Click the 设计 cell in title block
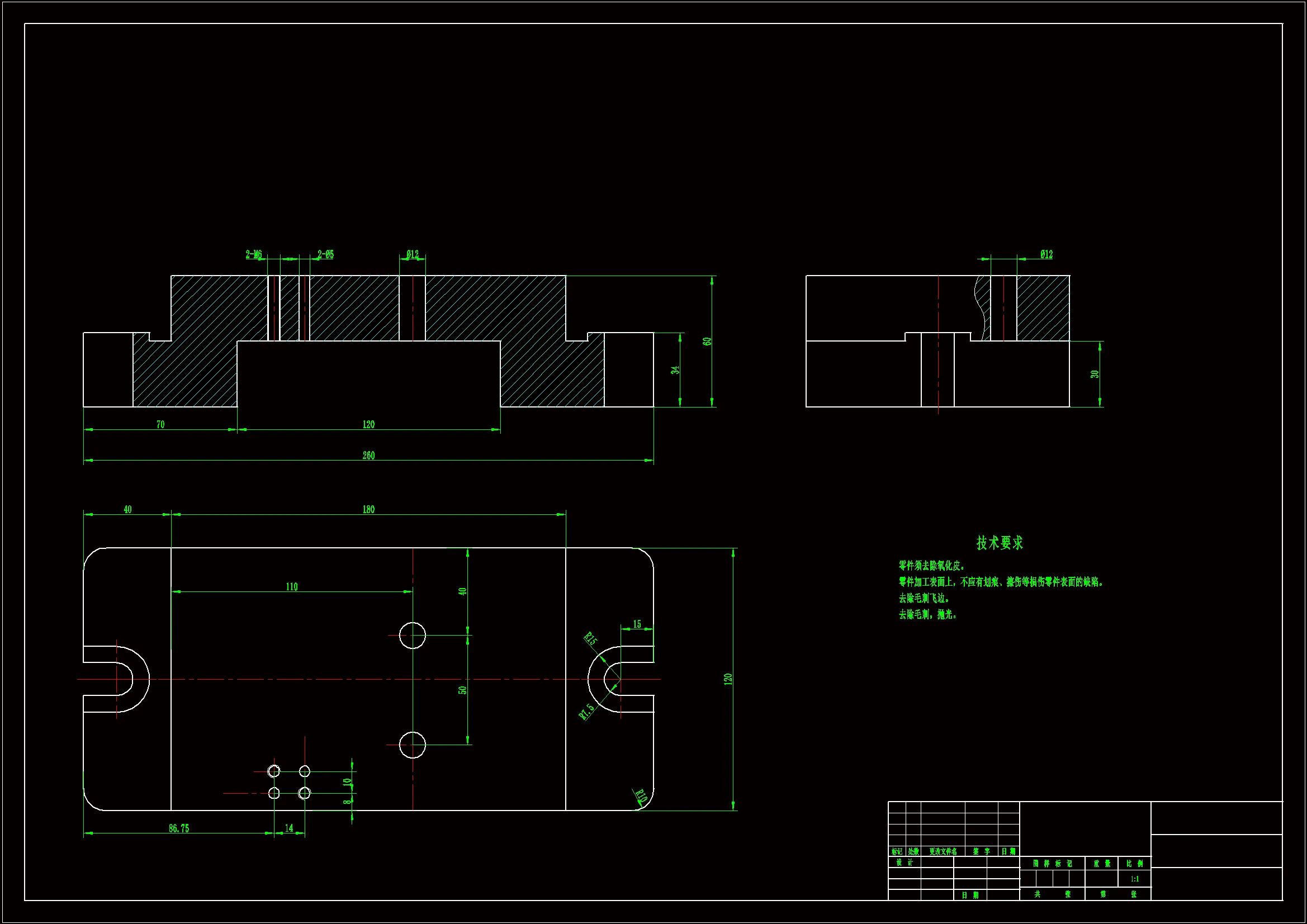Screen dimensions: 1307x924 pos(905,863)
